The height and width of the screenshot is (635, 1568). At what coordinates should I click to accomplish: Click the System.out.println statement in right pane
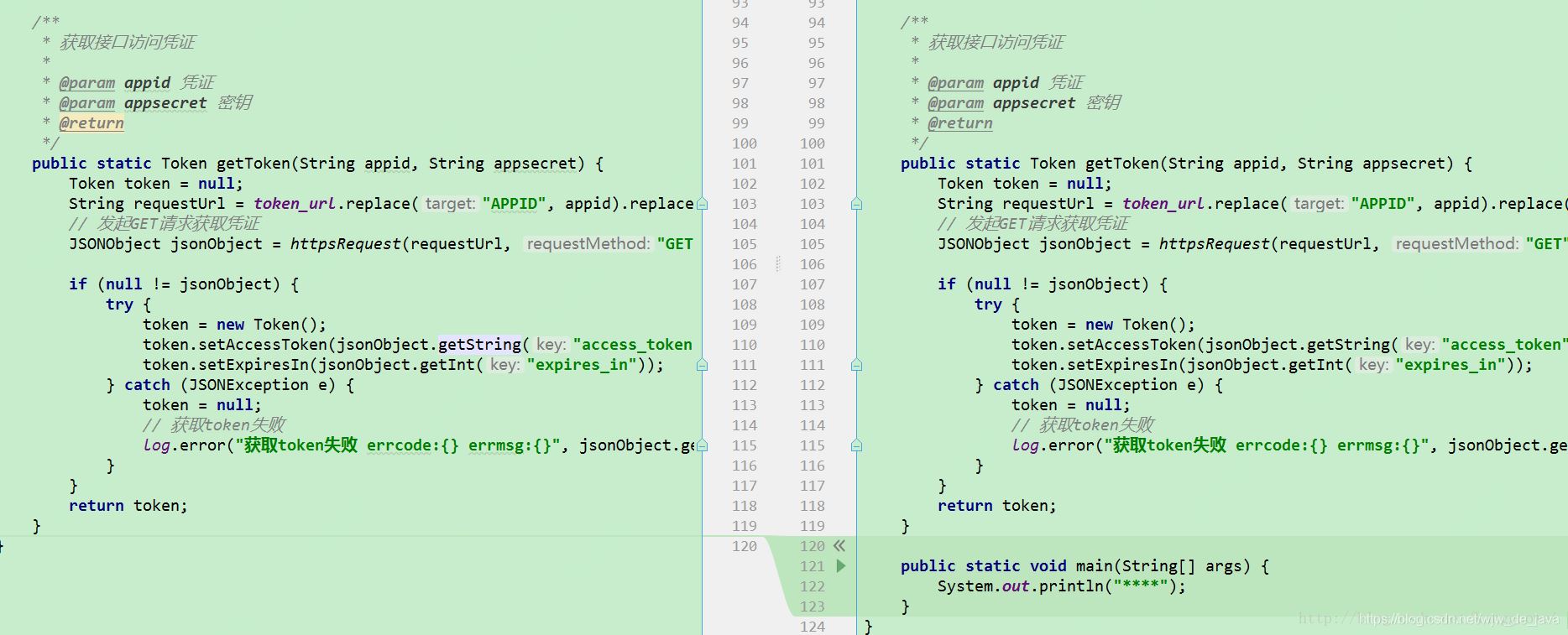click(1061, 586)
